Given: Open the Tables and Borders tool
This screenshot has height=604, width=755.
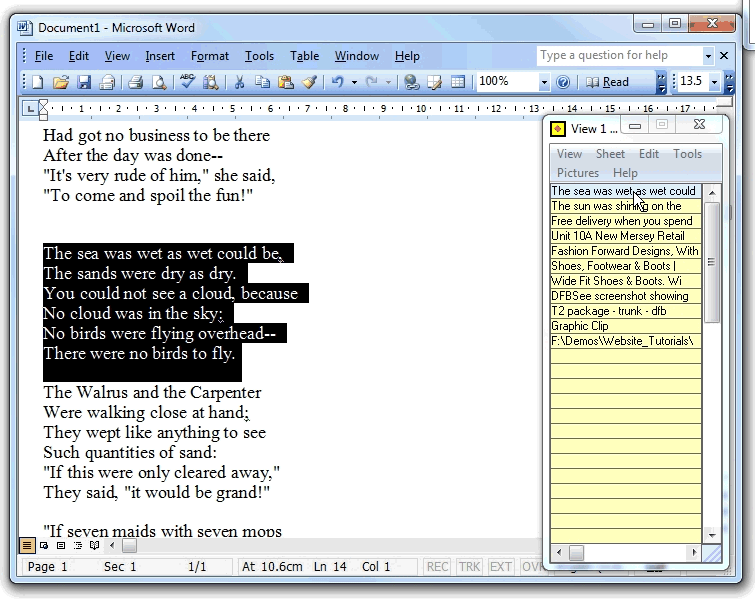Looking at the screenshot, I should click(434, 82).
